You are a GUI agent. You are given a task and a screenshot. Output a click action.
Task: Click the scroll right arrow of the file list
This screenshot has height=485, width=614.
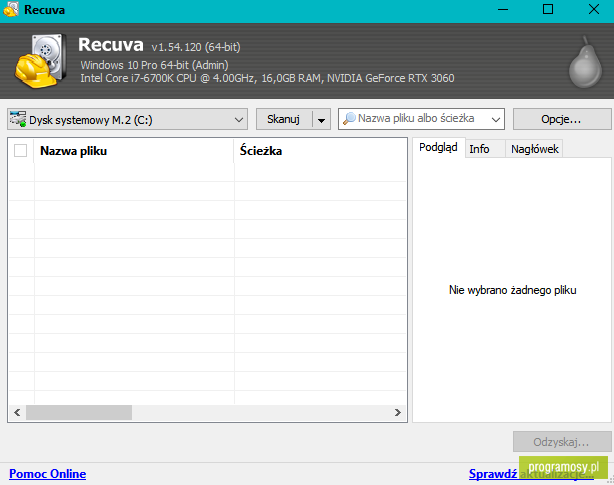[x=398, y=413]
